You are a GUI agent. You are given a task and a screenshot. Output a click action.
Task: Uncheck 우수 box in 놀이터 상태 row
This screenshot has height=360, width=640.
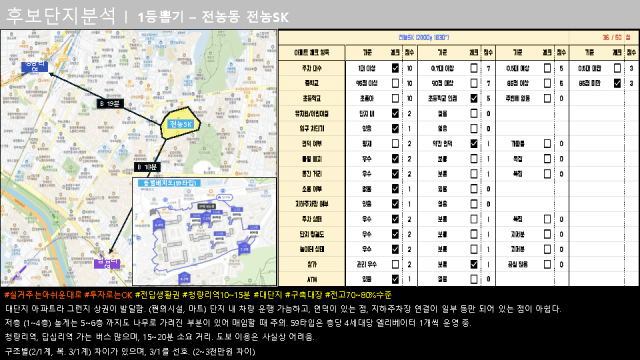pyautogui.click(x=395, y=249)
